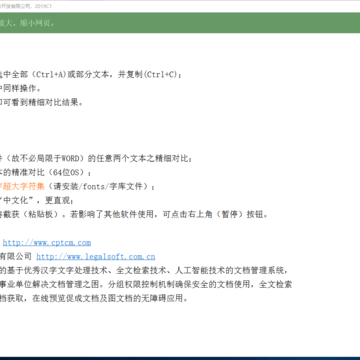Click the 有限公司 text before the legalsoft link
Viewport: 360px width, 360px height.
point(16,257)
